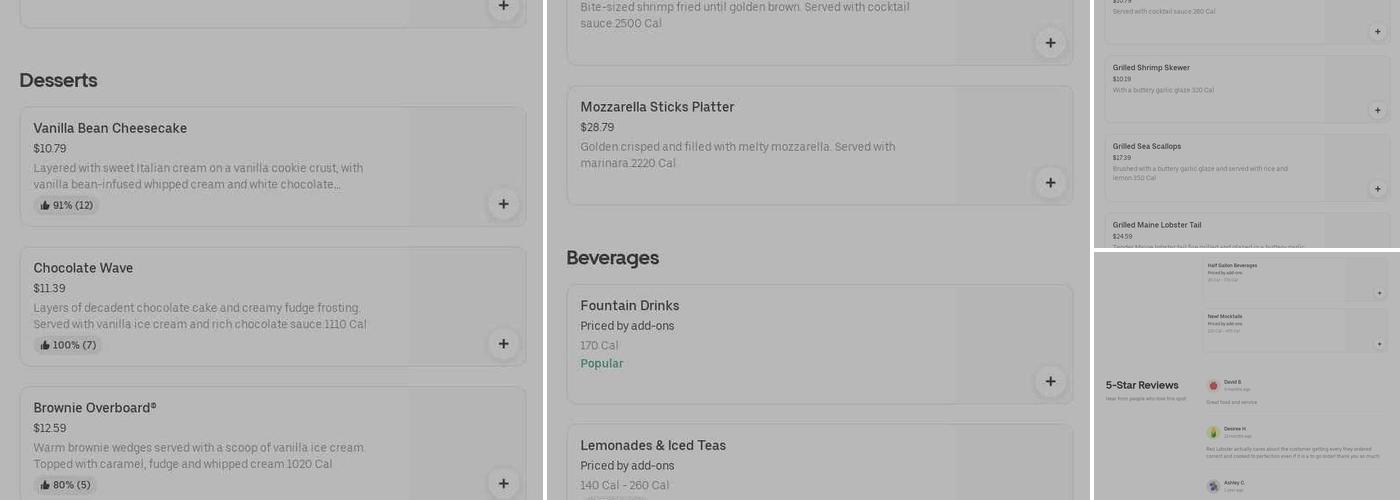Add Half Gallon Beverages to cart
1400x500 pixels.
click(x=1379, y=293)
